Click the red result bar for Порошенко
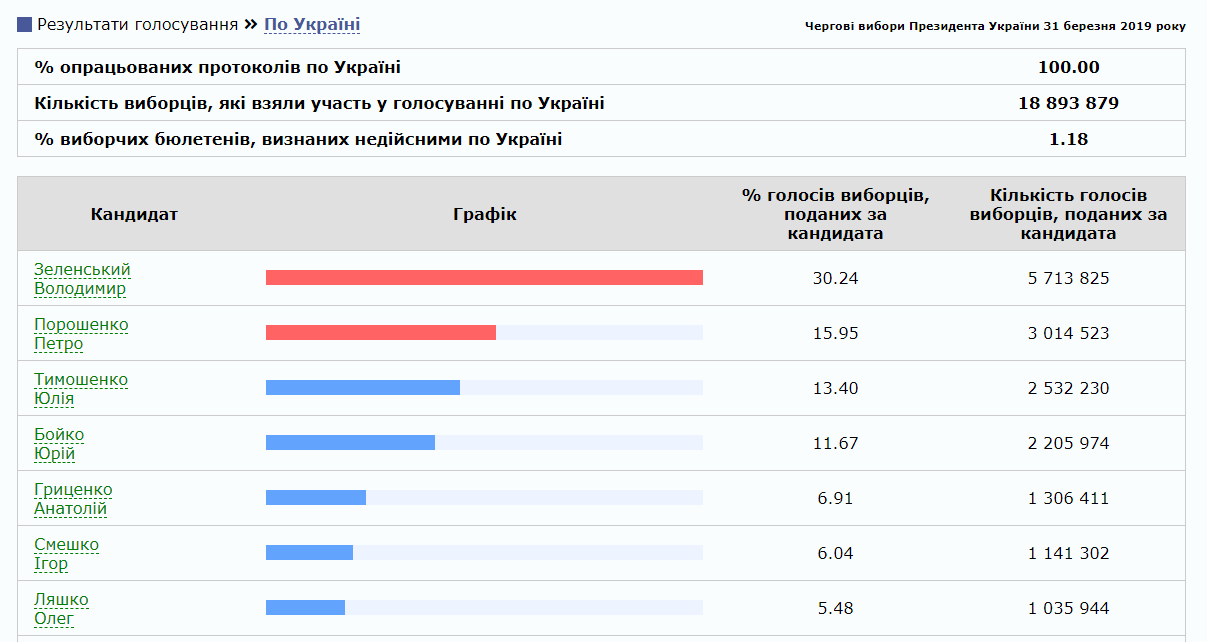This screenshot has width=1207, height=642. 380,332
